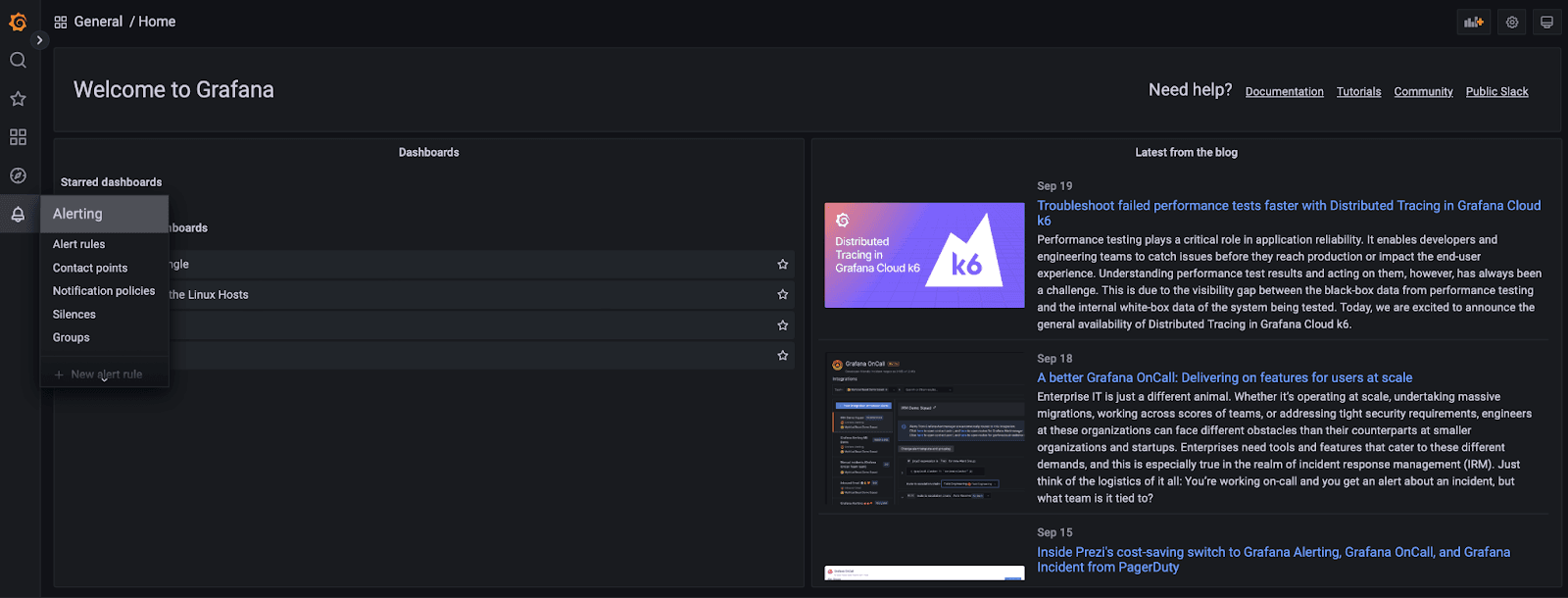Click the Home breadcrumb
This screenshot has height=598, width=1568.
(157, 22)
